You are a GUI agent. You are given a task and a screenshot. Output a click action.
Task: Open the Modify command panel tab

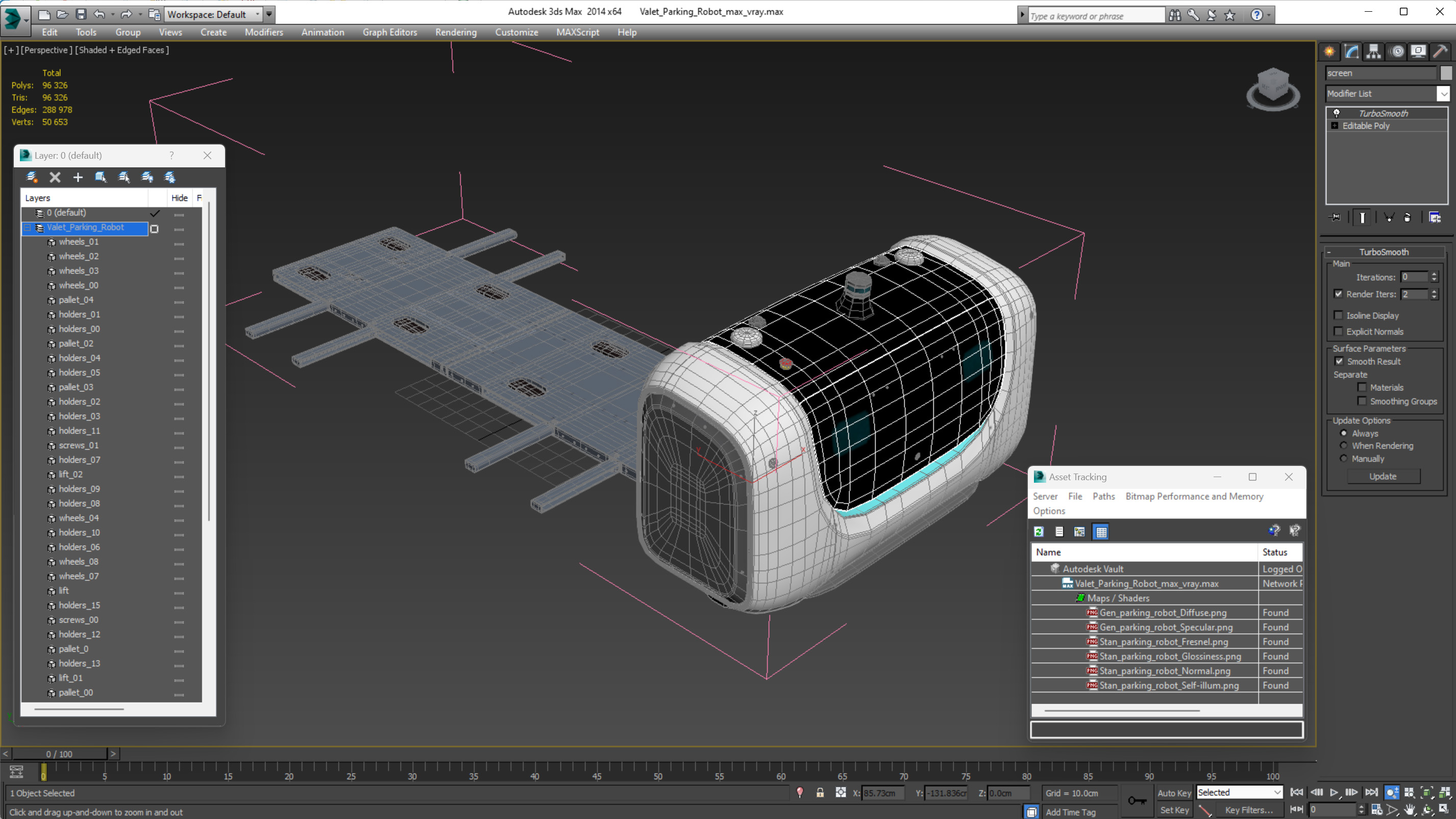click(x=1351, y=52)
